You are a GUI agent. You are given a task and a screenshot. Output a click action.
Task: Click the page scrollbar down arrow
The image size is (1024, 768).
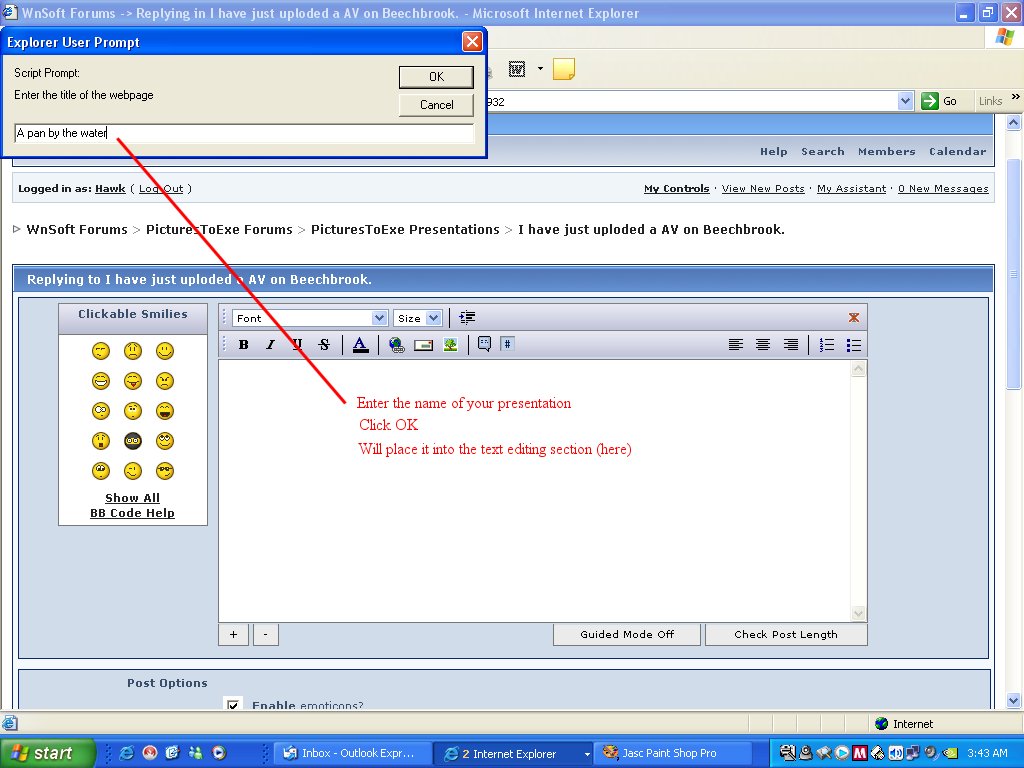coord(1014,701)
